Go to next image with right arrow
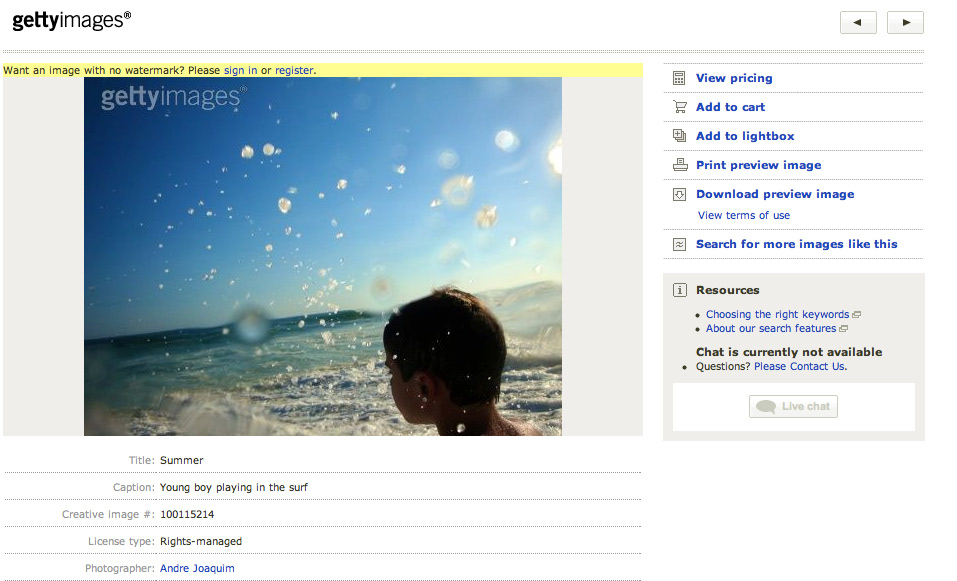Image resolution: width=957 pixels, height=581 pixels. 905,22
